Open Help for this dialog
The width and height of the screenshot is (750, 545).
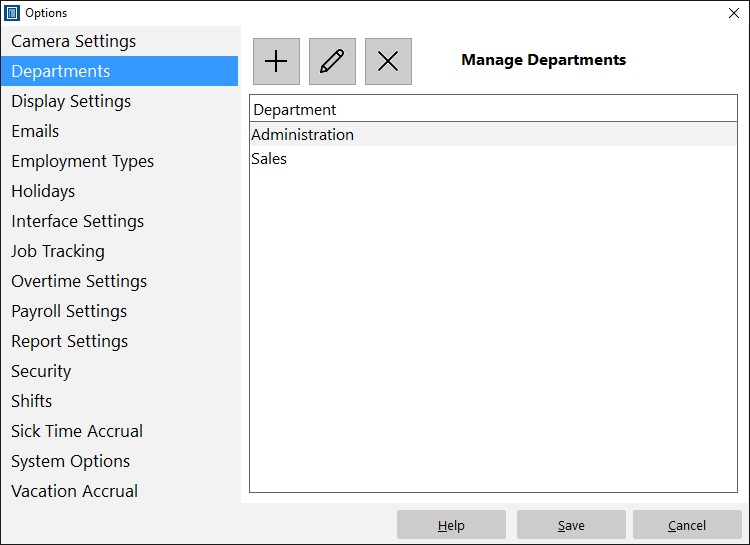(451, 525)
